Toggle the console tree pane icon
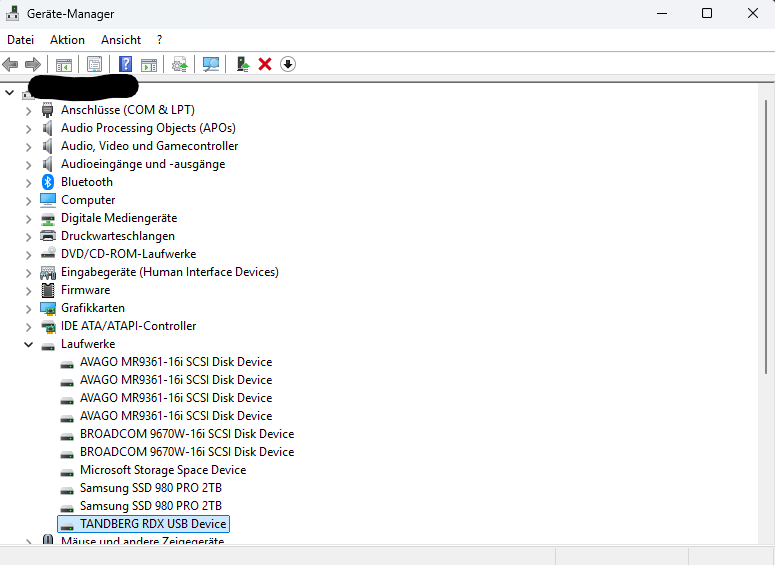Image resolution: width=775 pixels, height=565 pixels. point(64,64)
